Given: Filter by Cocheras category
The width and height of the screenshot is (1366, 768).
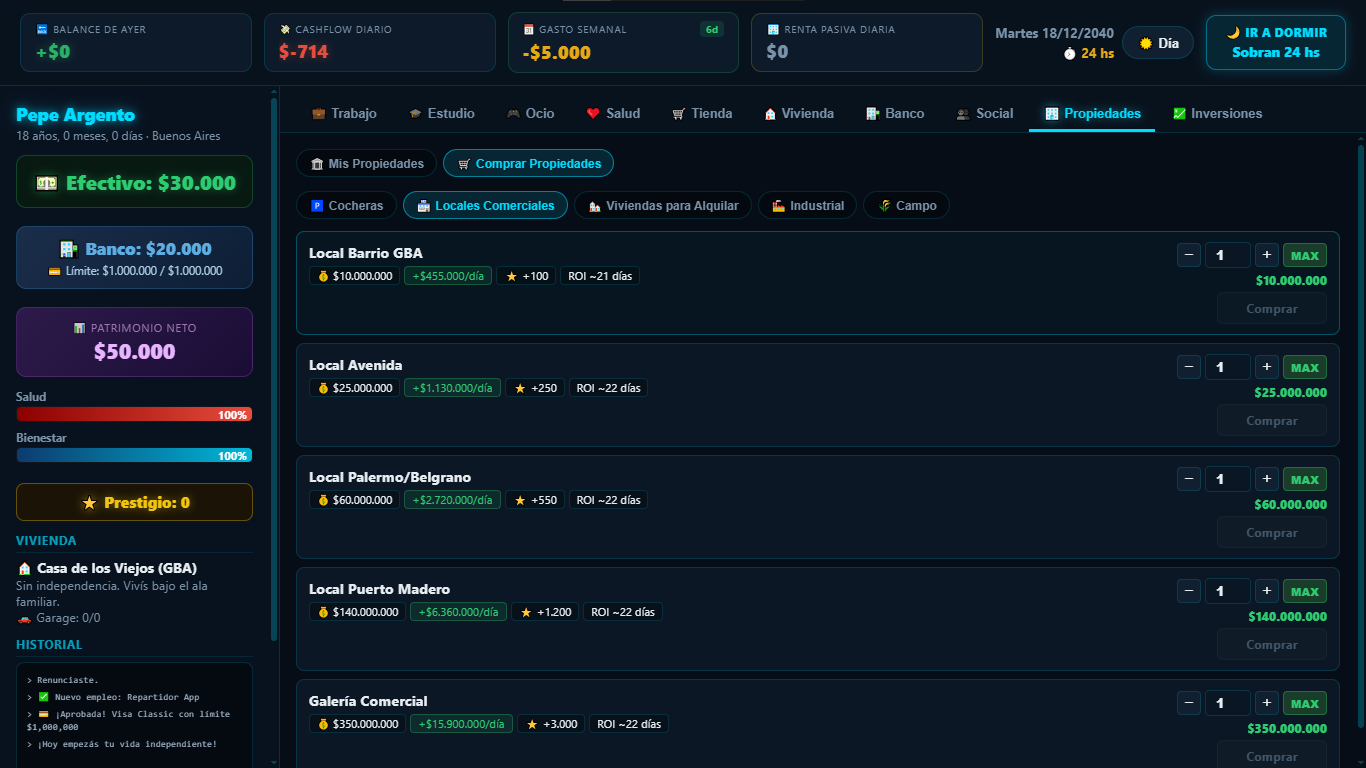Looking at the screenshot, I should tap(347, 205).
